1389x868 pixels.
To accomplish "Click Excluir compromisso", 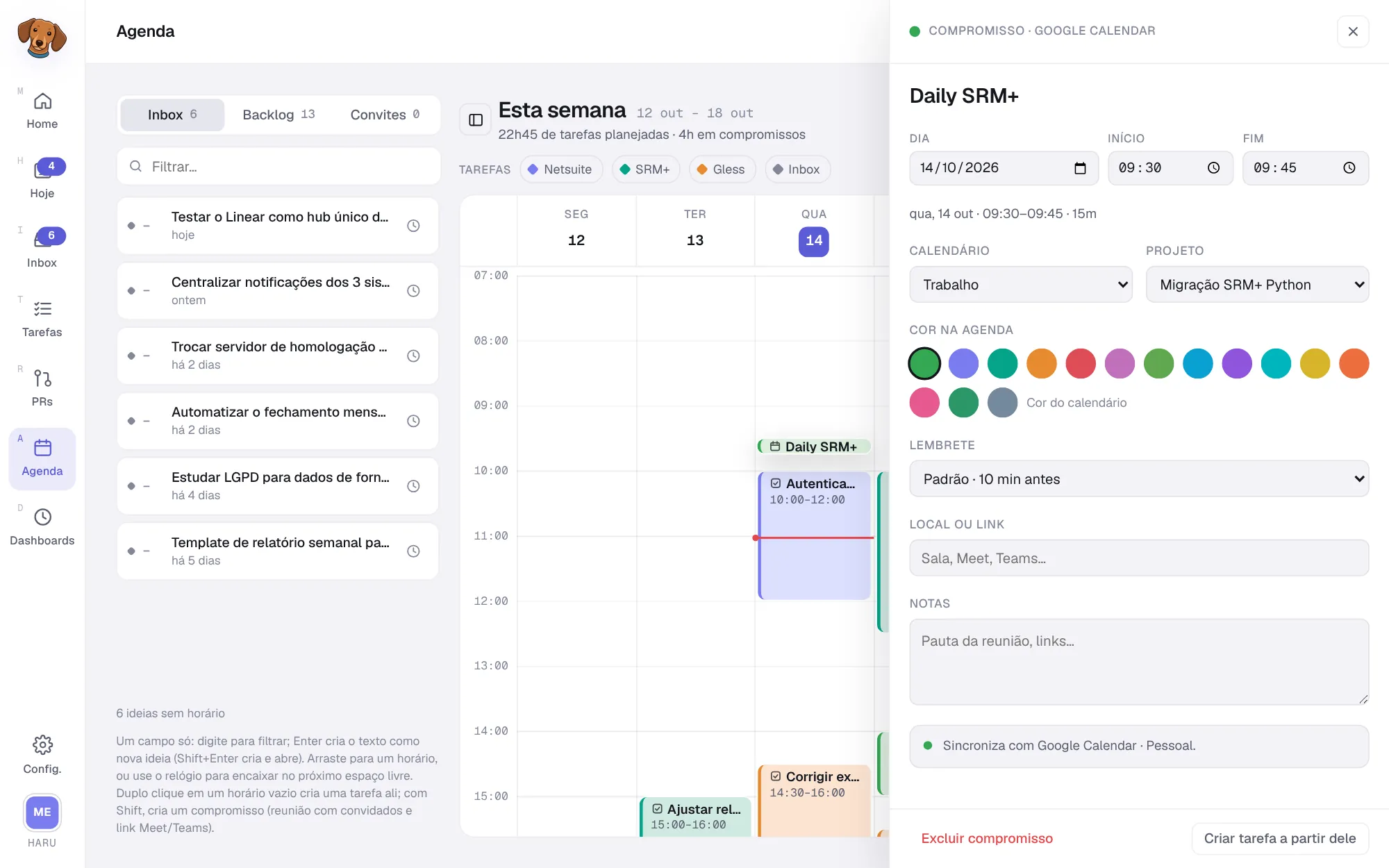I will [x=987, y=839].
